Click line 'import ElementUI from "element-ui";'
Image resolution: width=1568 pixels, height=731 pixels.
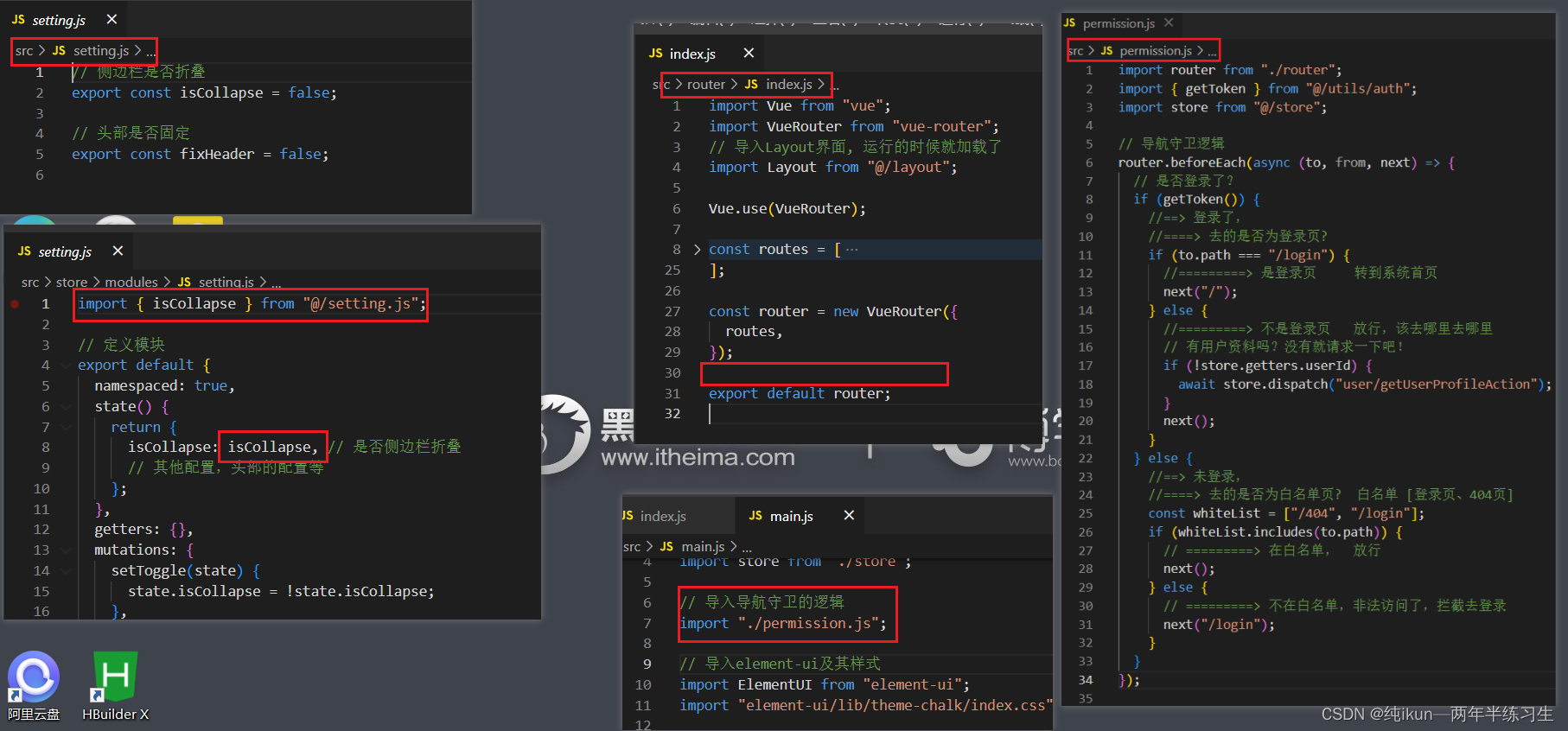pyautogui.click(x=825, y=684)
